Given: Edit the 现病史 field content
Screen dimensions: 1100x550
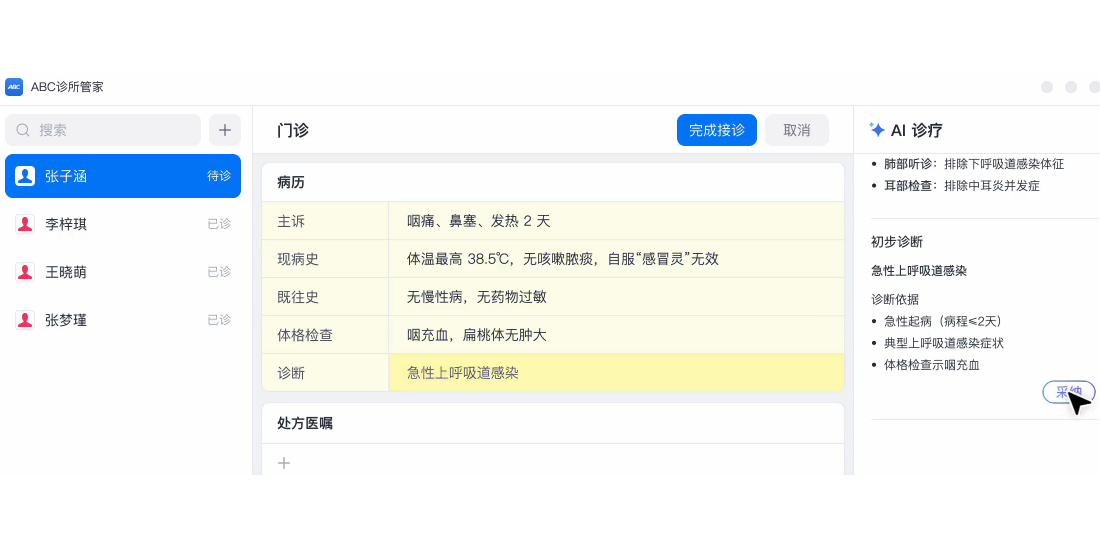Looking at the screenshot, I should 615,259.
